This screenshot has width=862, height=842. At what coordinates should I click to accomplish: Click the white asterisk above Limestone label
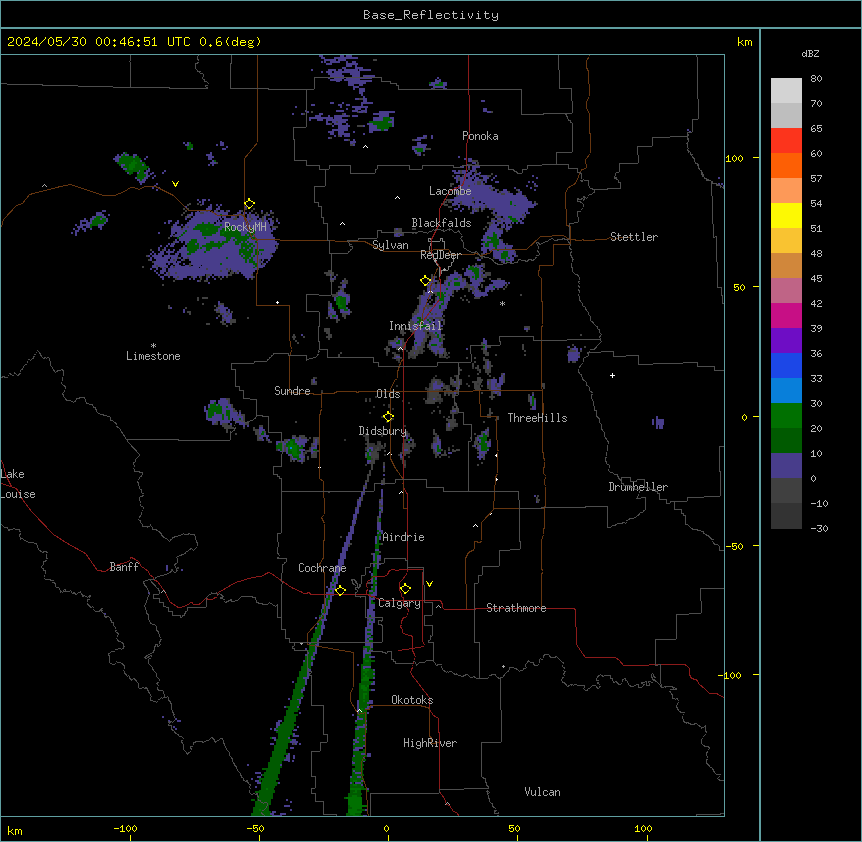[153, 346]
